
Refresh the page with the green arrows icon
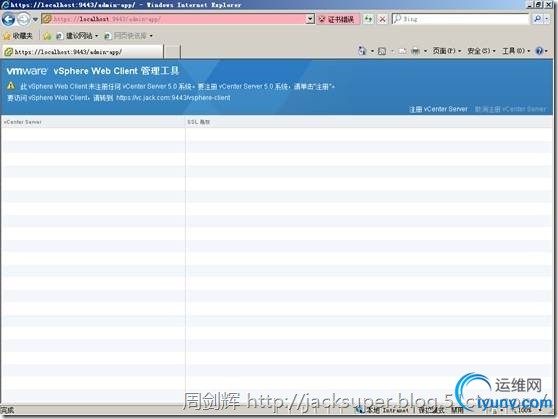[368, 19]
